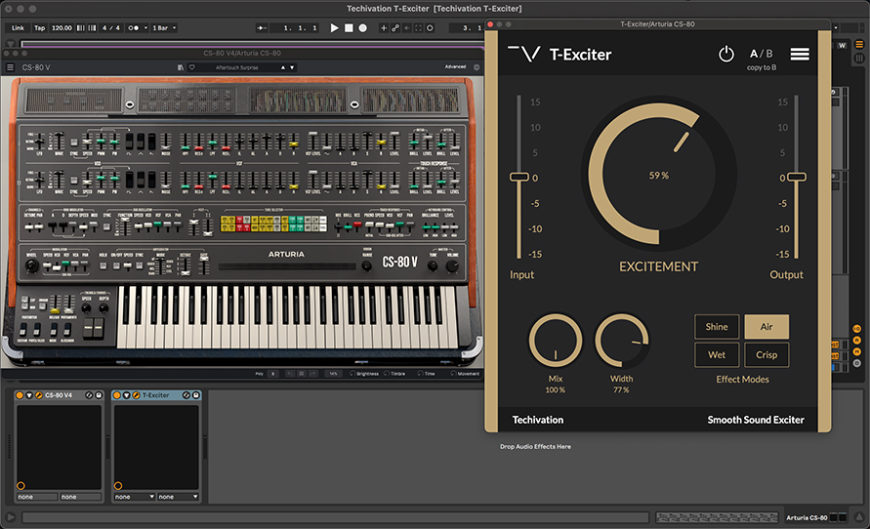Click the plus overdub icon in transport
Image resolution: width=870 pixels, height=529 pixels.
click(x=383, y=28)
